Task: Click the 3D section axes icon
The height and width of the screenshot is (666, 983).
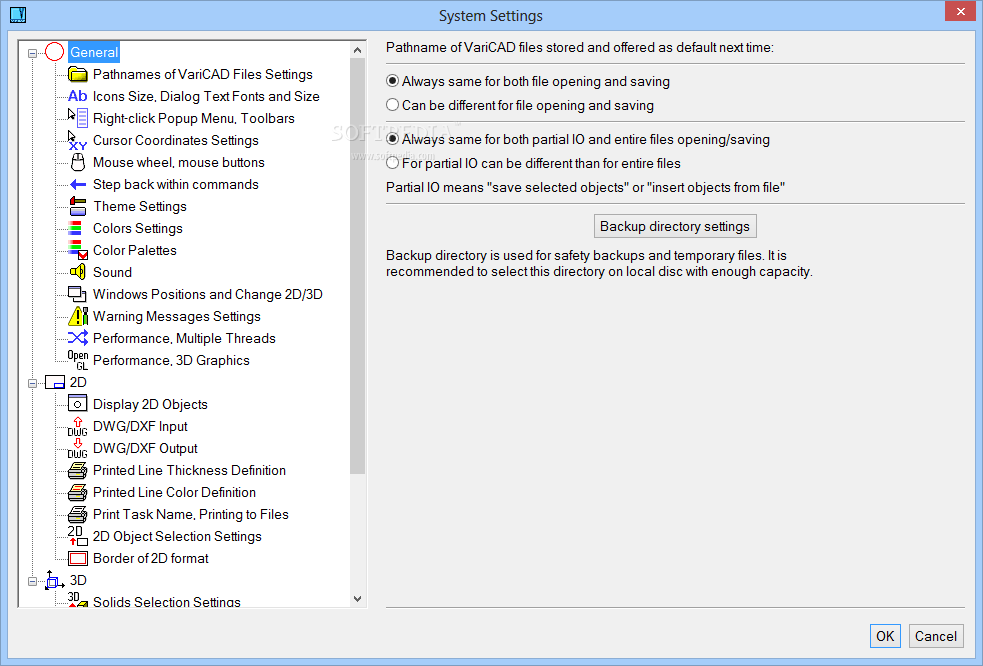Action: pos(55,580)
